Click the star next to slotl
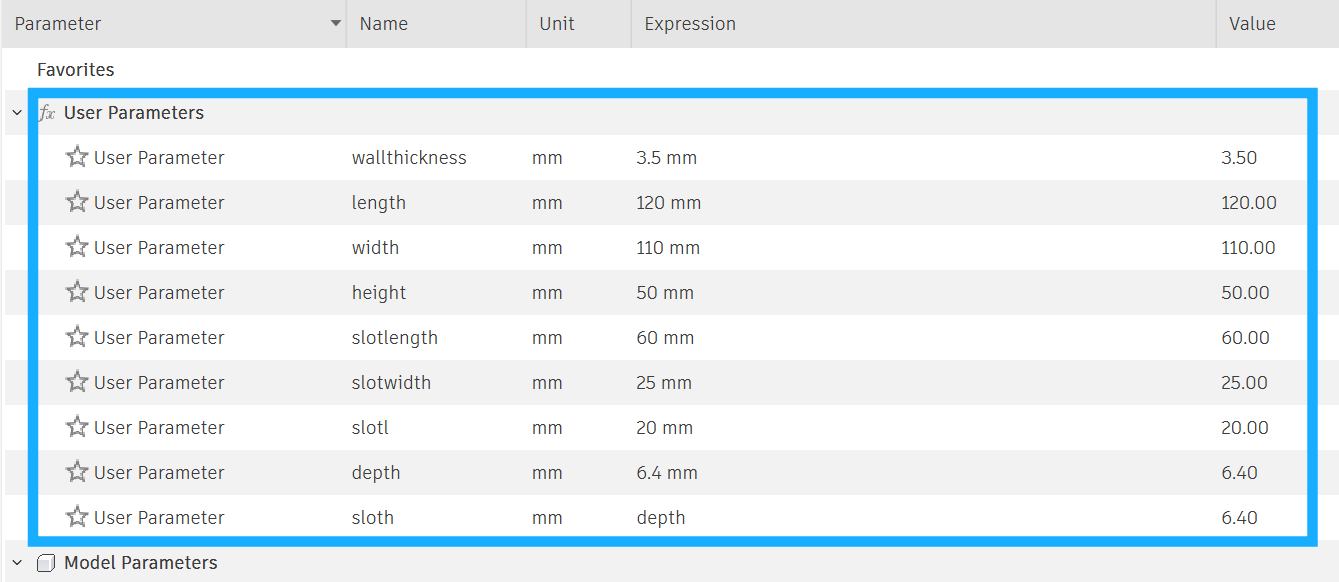Image resolution: width=1339 pixels, height=582 pixels. 77,427
